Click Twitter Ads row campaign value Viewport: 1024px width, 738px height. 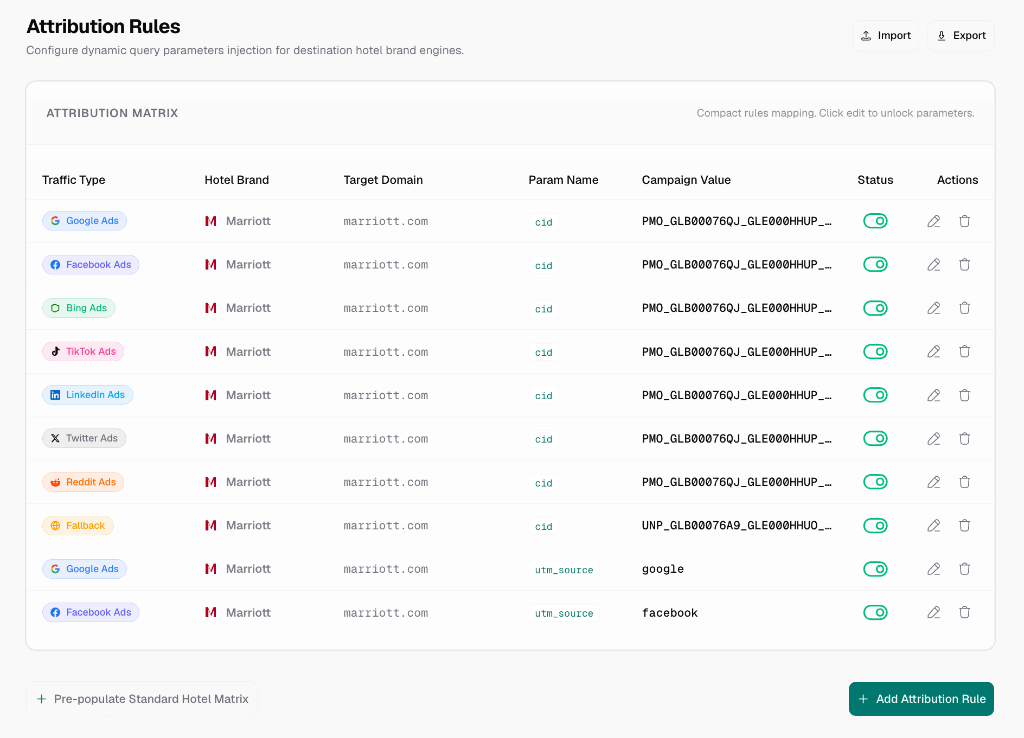(737, 439)
